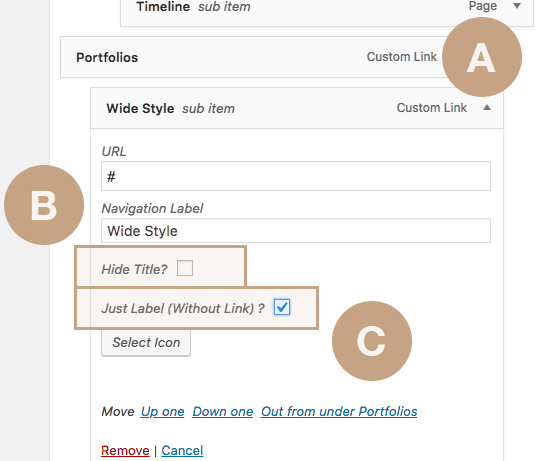Click the Just Label (Without Link) text
Viewport: 560px width, 461px height.
pyautogui.click(x=183, y=308)
